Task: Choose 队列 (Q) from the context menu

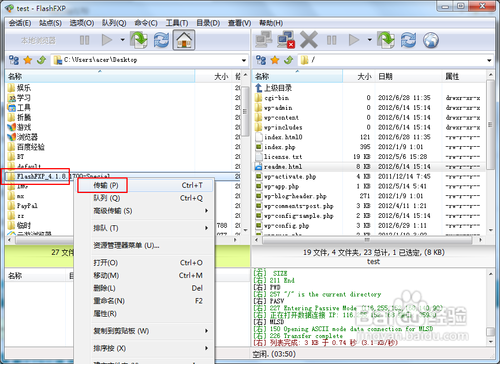Action: click(144, 198)
